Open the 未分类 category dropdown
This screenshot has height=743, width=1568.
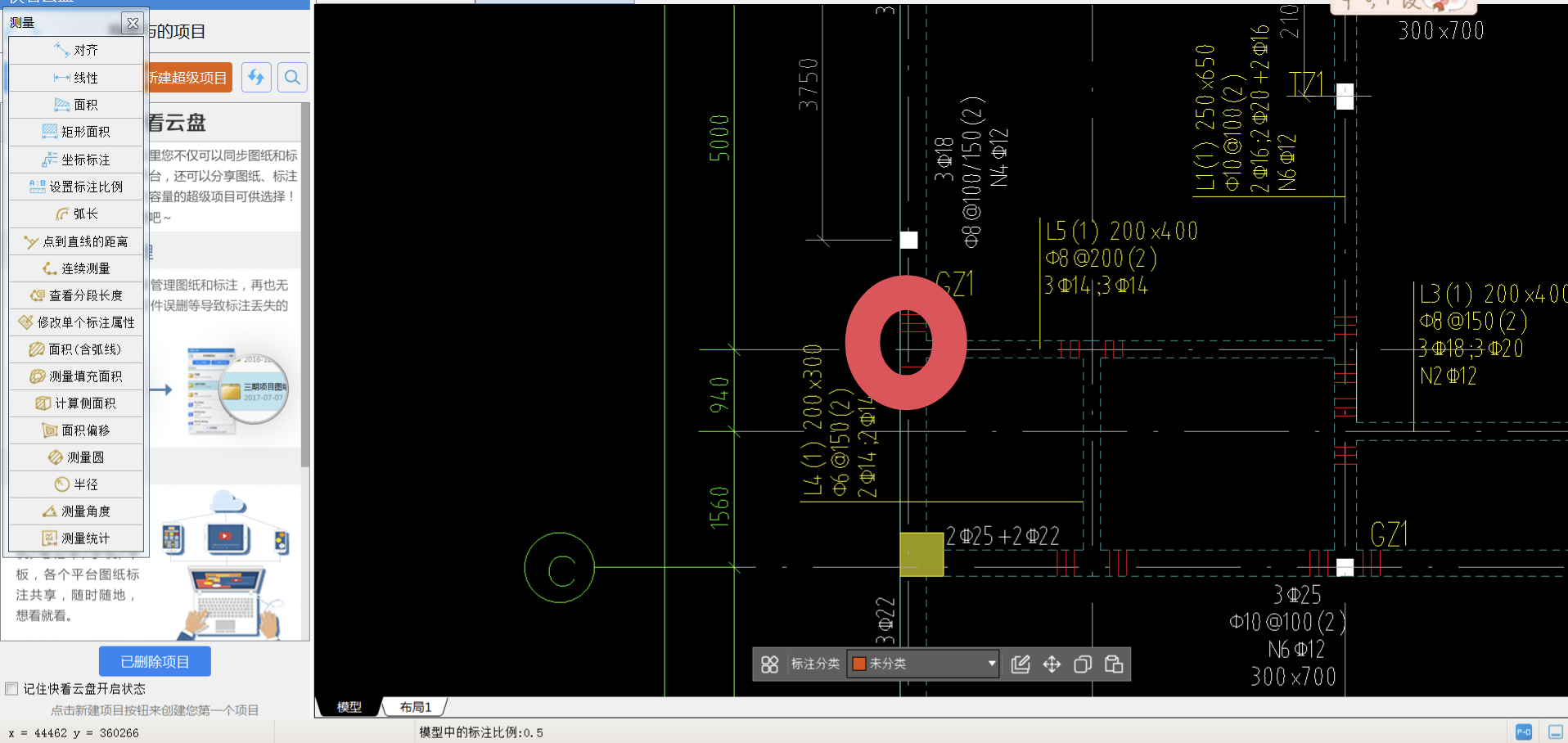click(x=923, y=664)
